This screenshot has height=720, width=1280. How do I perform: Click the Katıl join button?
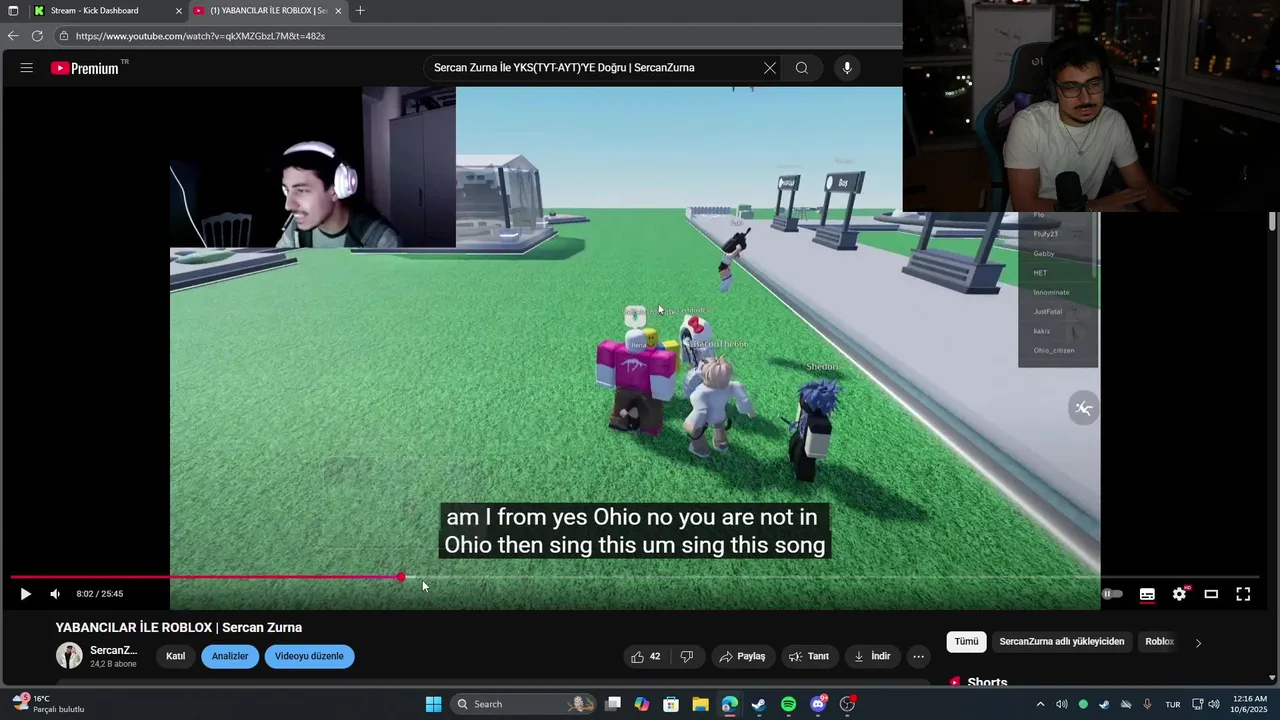[x=176, y=656]
